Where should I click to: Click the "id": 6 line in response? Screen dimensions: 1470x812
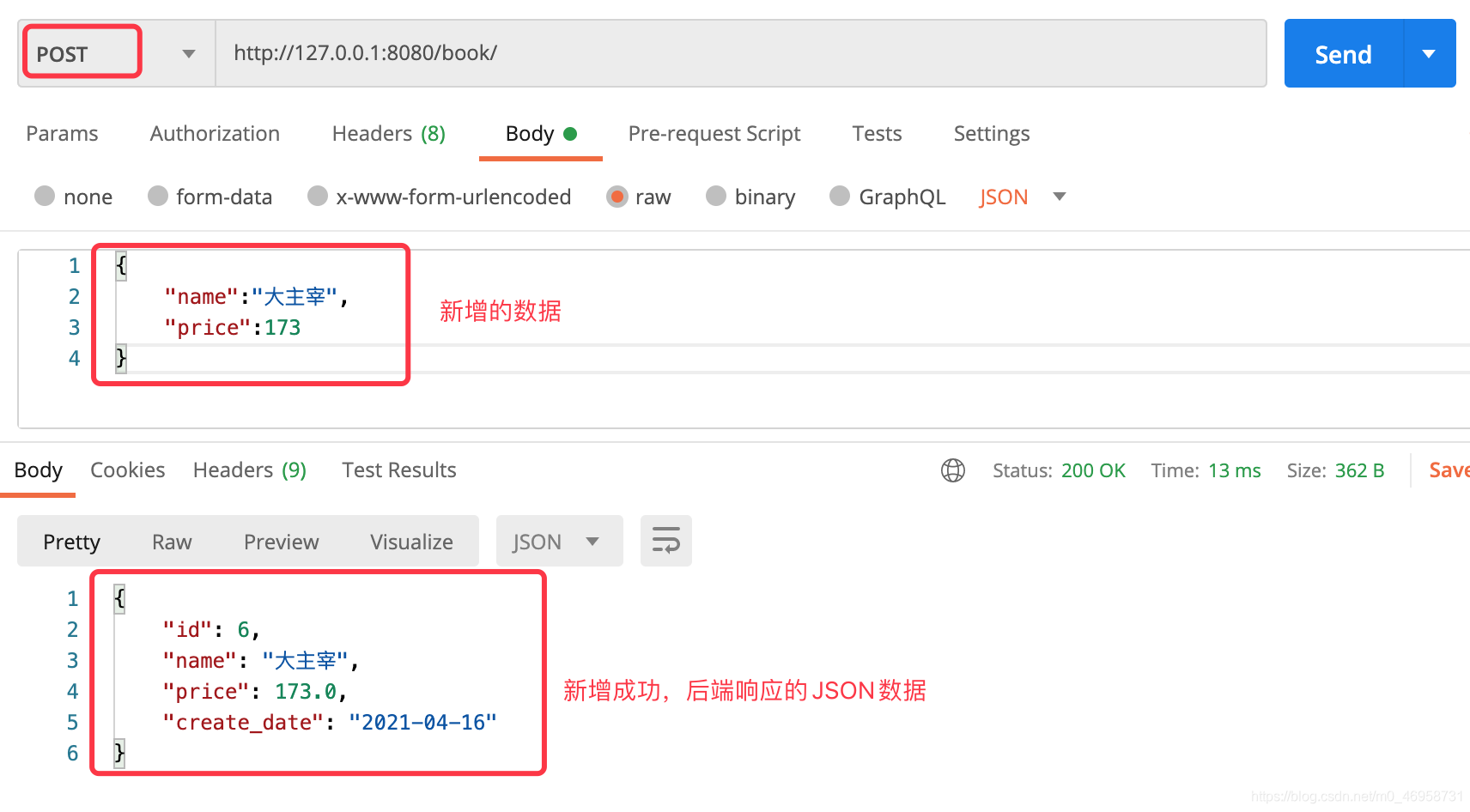(211, 630)
